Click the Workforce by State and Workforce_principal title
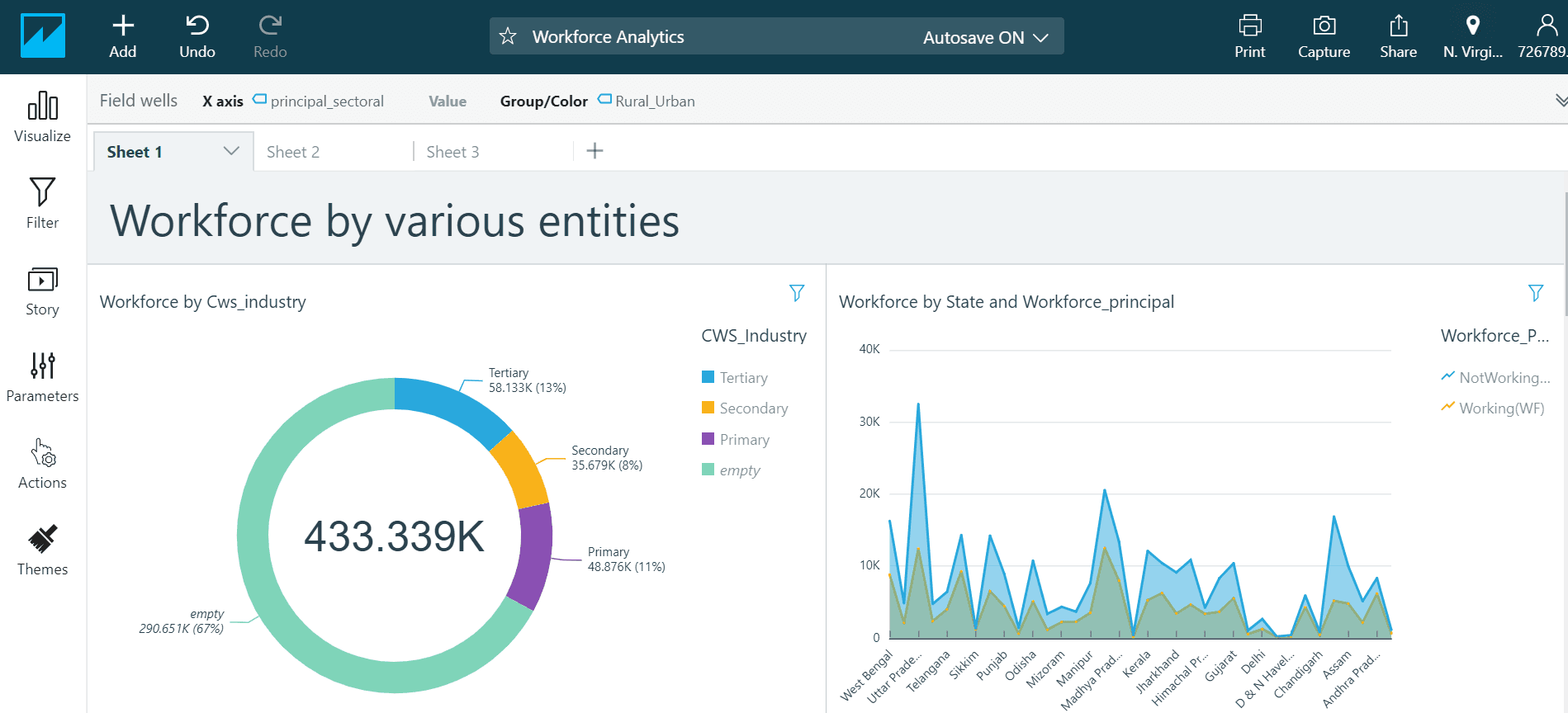 pyautogui.click(x=1007, y=302)
